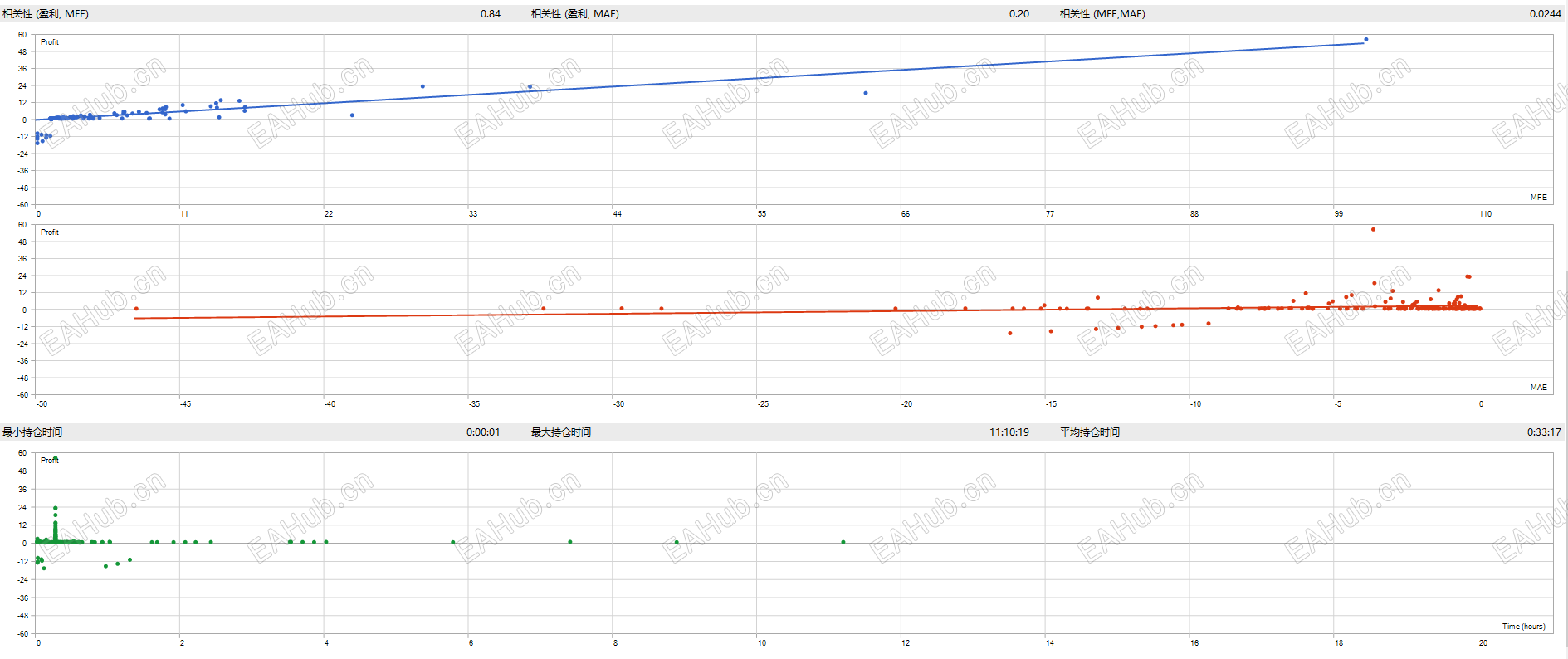1568x659 pixels.
Task: Select the 最小持仓时间 label
Action: pyautogui.click(x=32, y=432)
